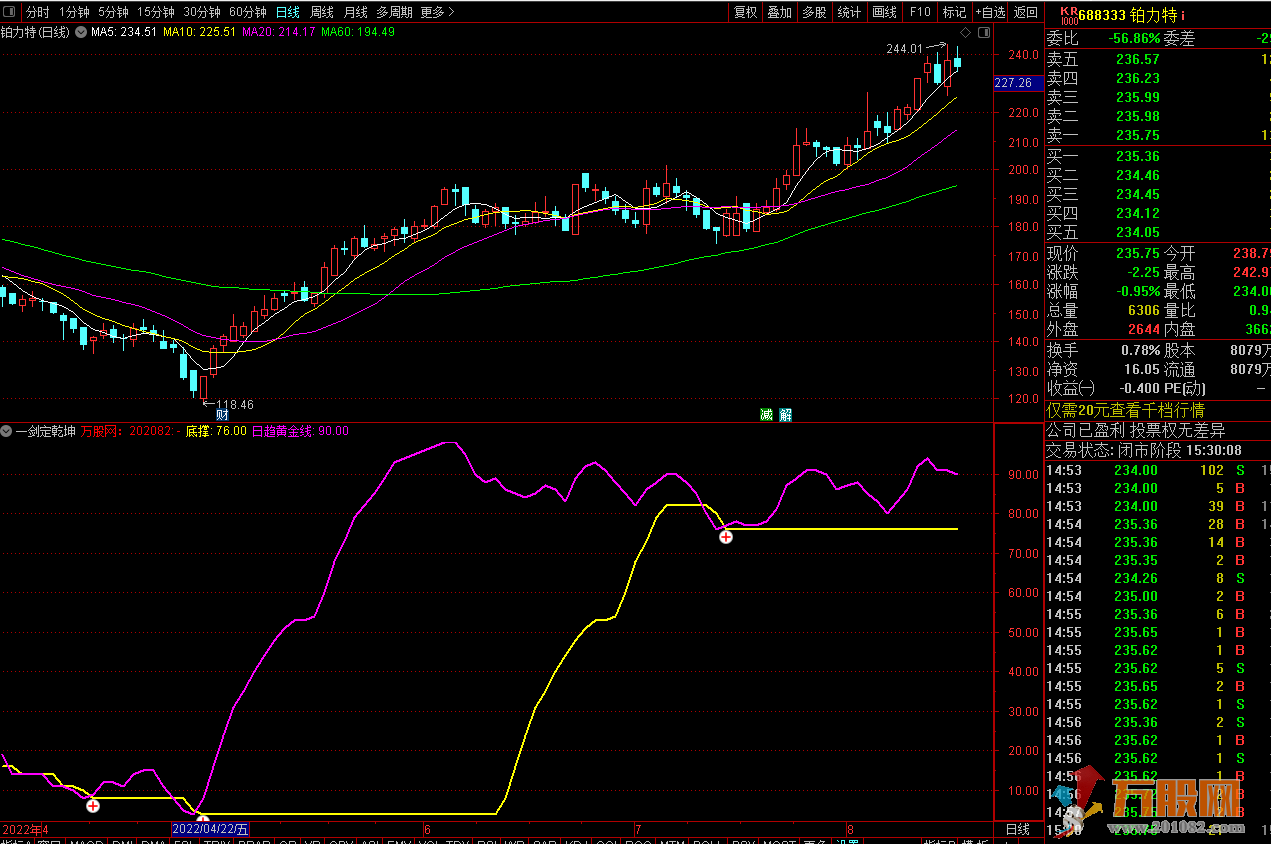1271x844 pixels.
Task: Open the 60分钟 period tab
Action: coord(248,12)
